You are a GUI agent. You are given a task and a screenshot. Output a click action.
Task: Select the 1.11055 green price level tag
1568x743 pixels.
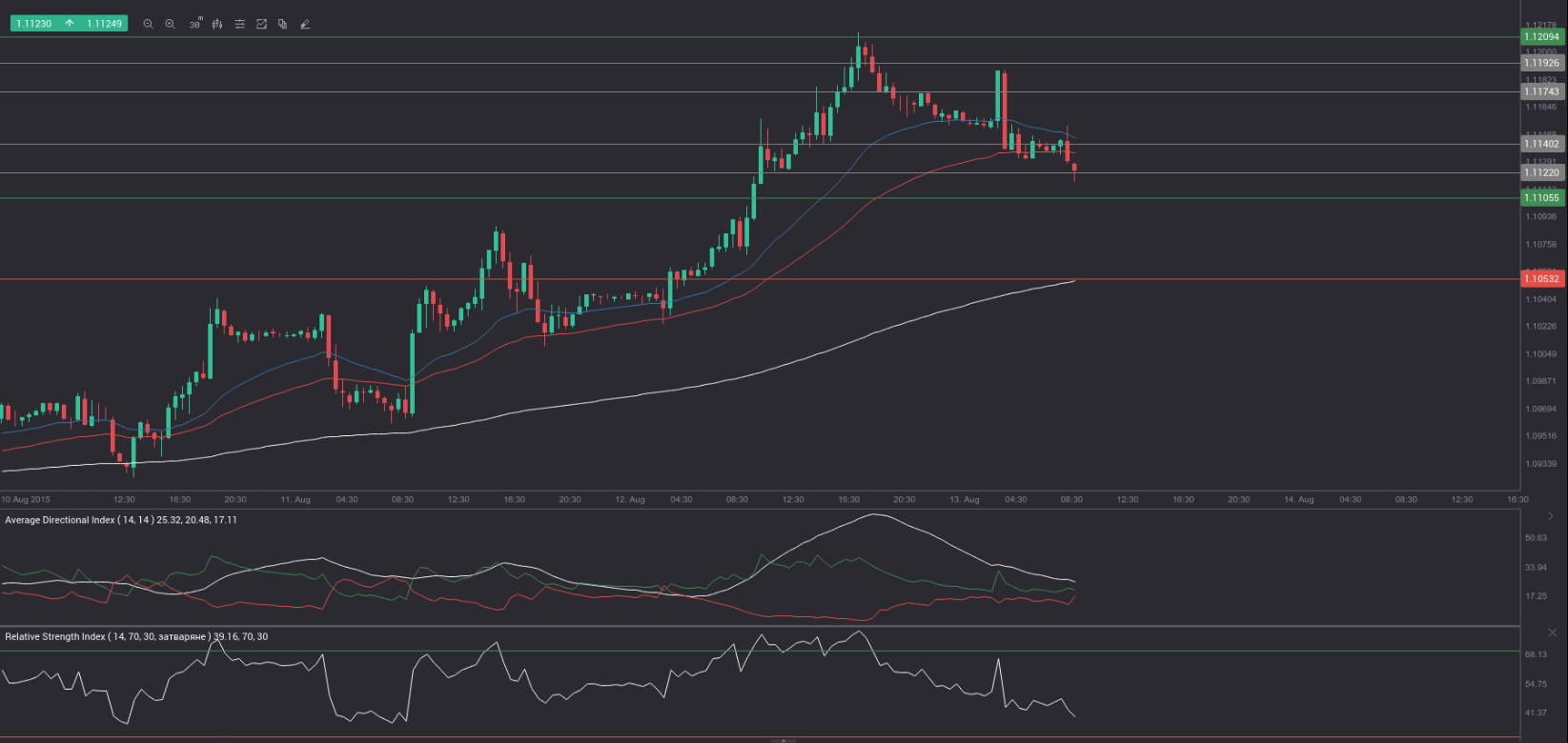(x=1540, y=198)
